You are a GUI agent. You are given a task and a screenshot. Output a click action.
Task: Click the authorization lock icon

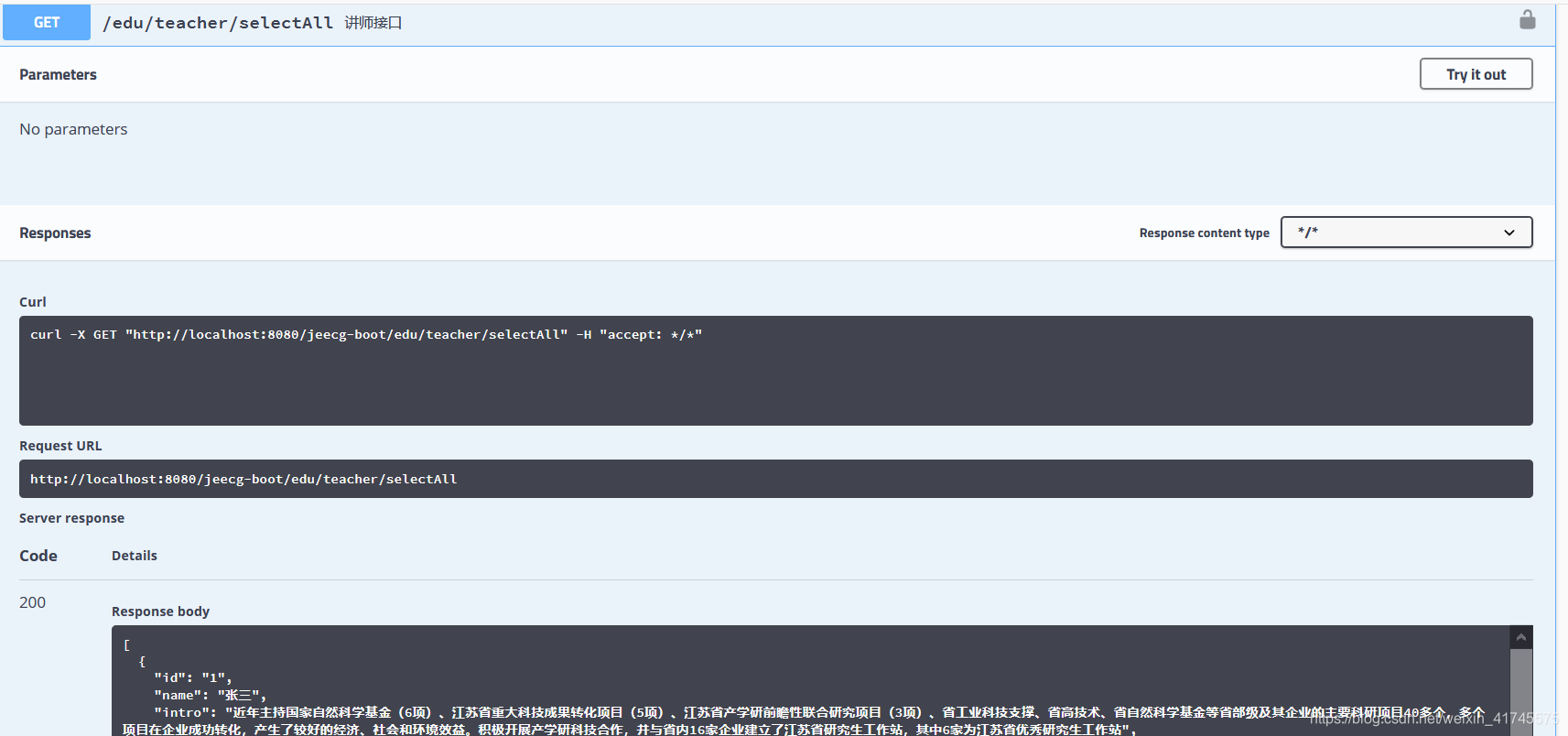[x=1527, y=19]
